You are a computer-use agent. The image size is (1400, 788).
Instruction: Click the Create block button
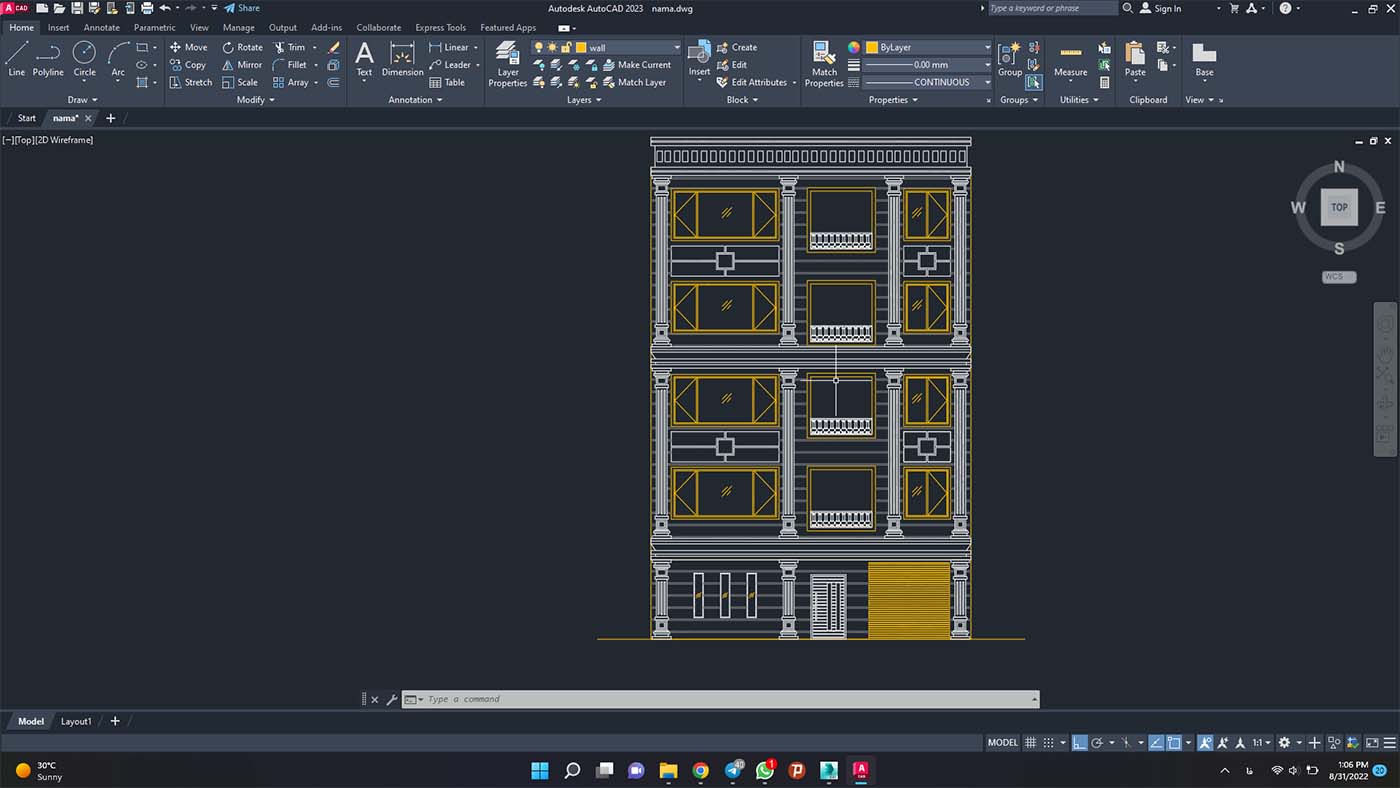coord(737,47)
